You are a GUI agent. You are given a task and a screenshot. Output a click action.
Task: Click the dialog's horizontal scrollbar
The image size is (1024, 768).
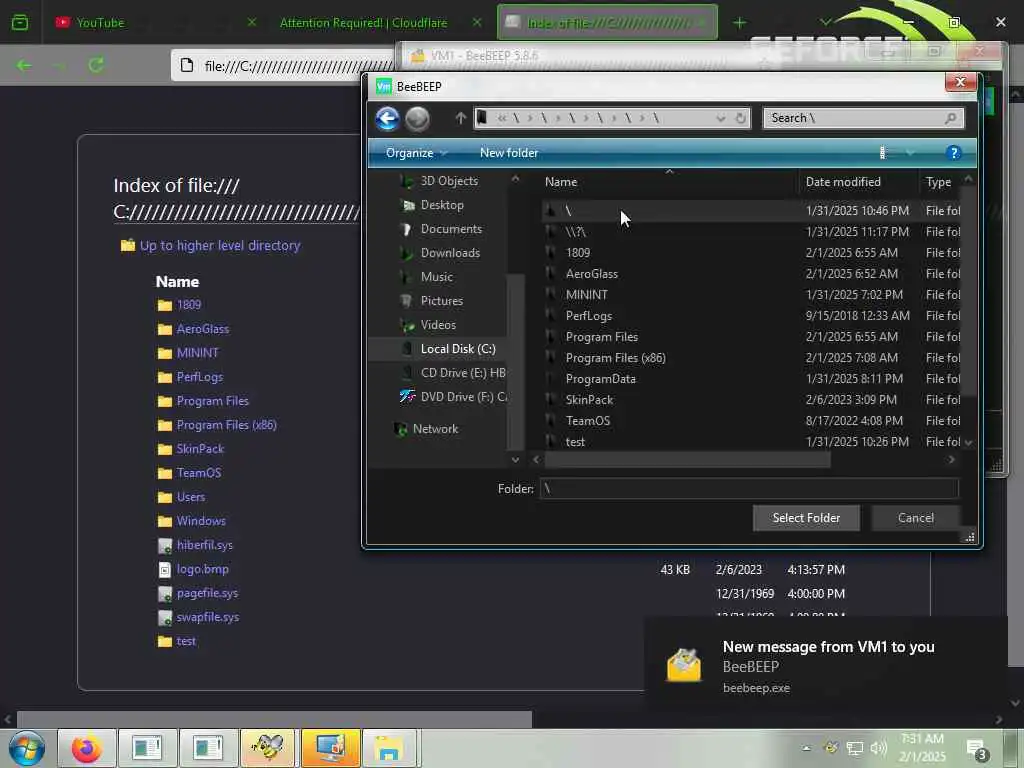point(687,460)
